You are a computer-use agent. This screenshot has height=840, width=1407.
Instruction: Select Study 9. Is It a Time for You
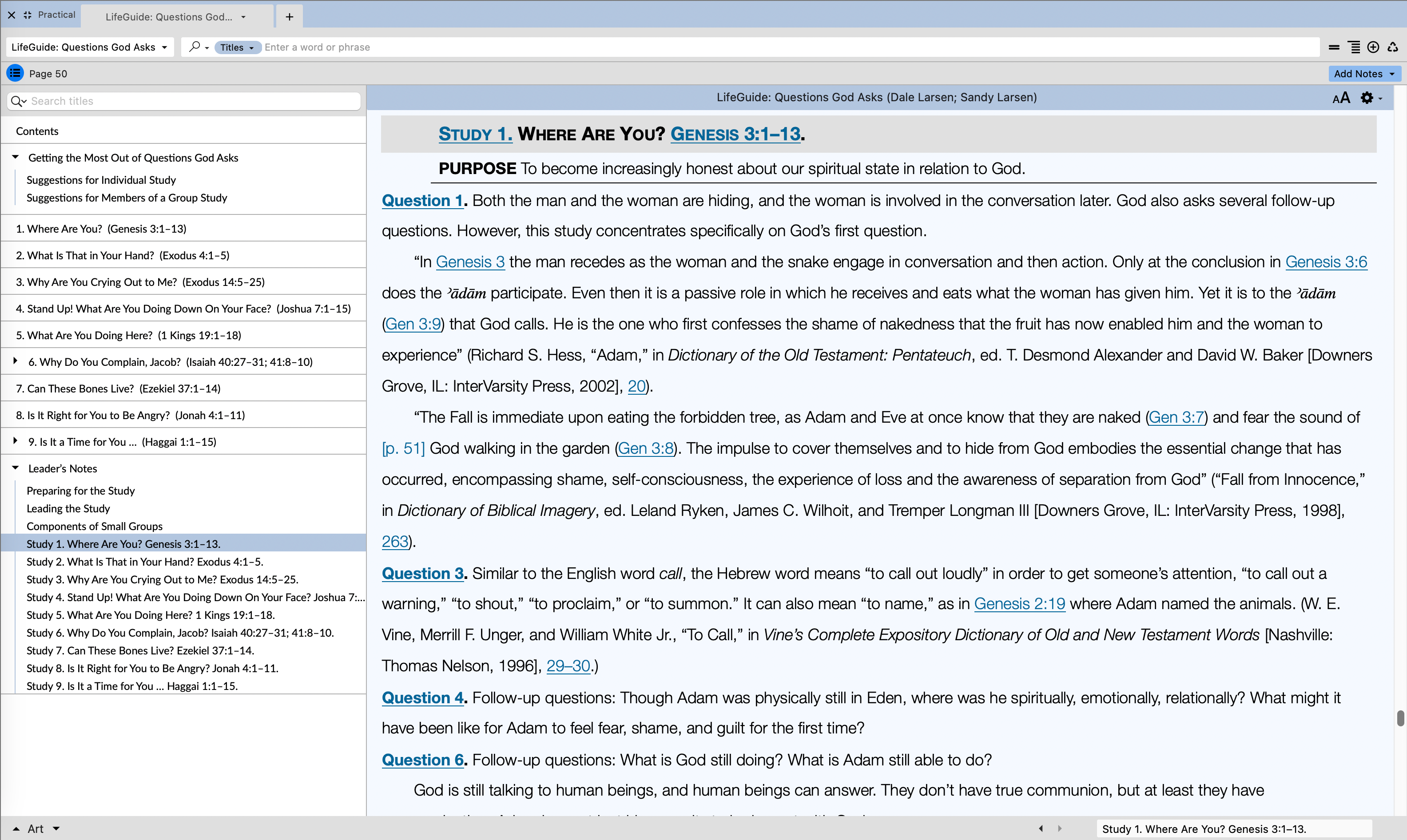tap(132, 686)
